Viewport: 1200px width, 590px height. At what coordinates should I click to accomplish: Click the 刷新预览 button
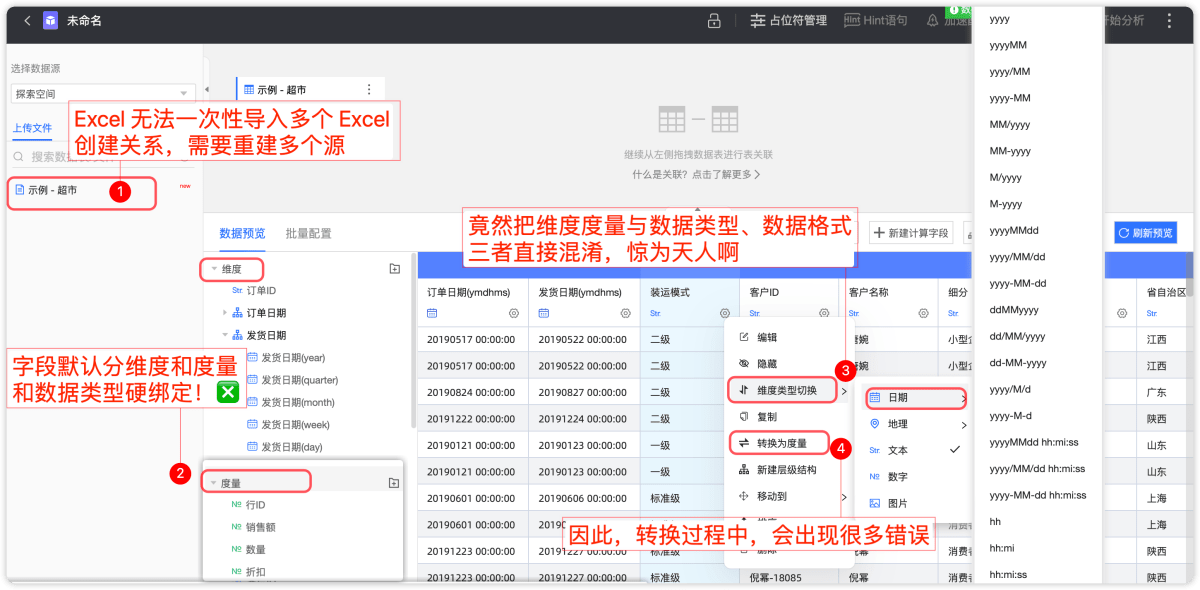[x=1145, y=233]
